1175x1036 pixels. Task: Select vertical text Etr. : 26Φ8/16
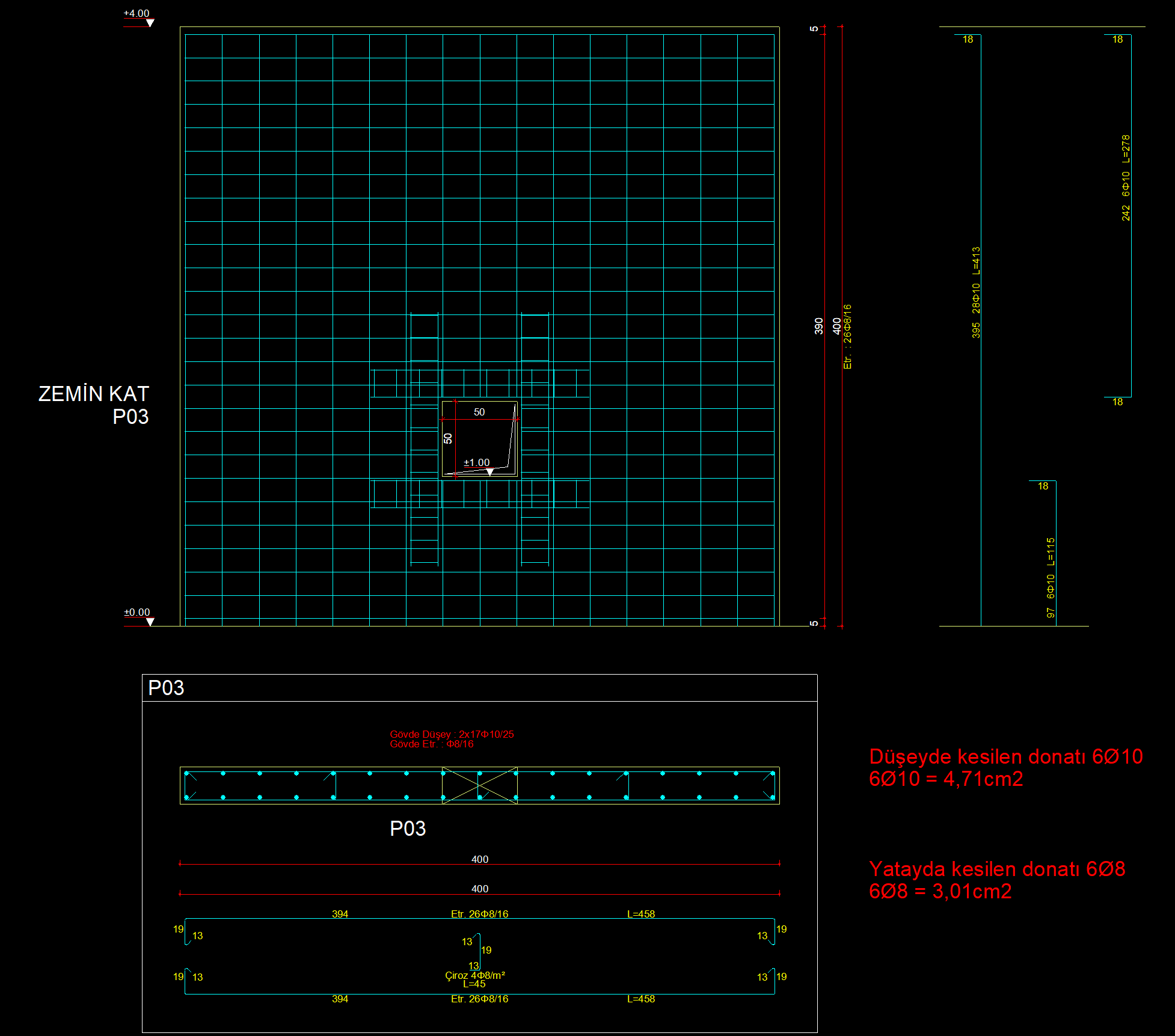[847, 337]
